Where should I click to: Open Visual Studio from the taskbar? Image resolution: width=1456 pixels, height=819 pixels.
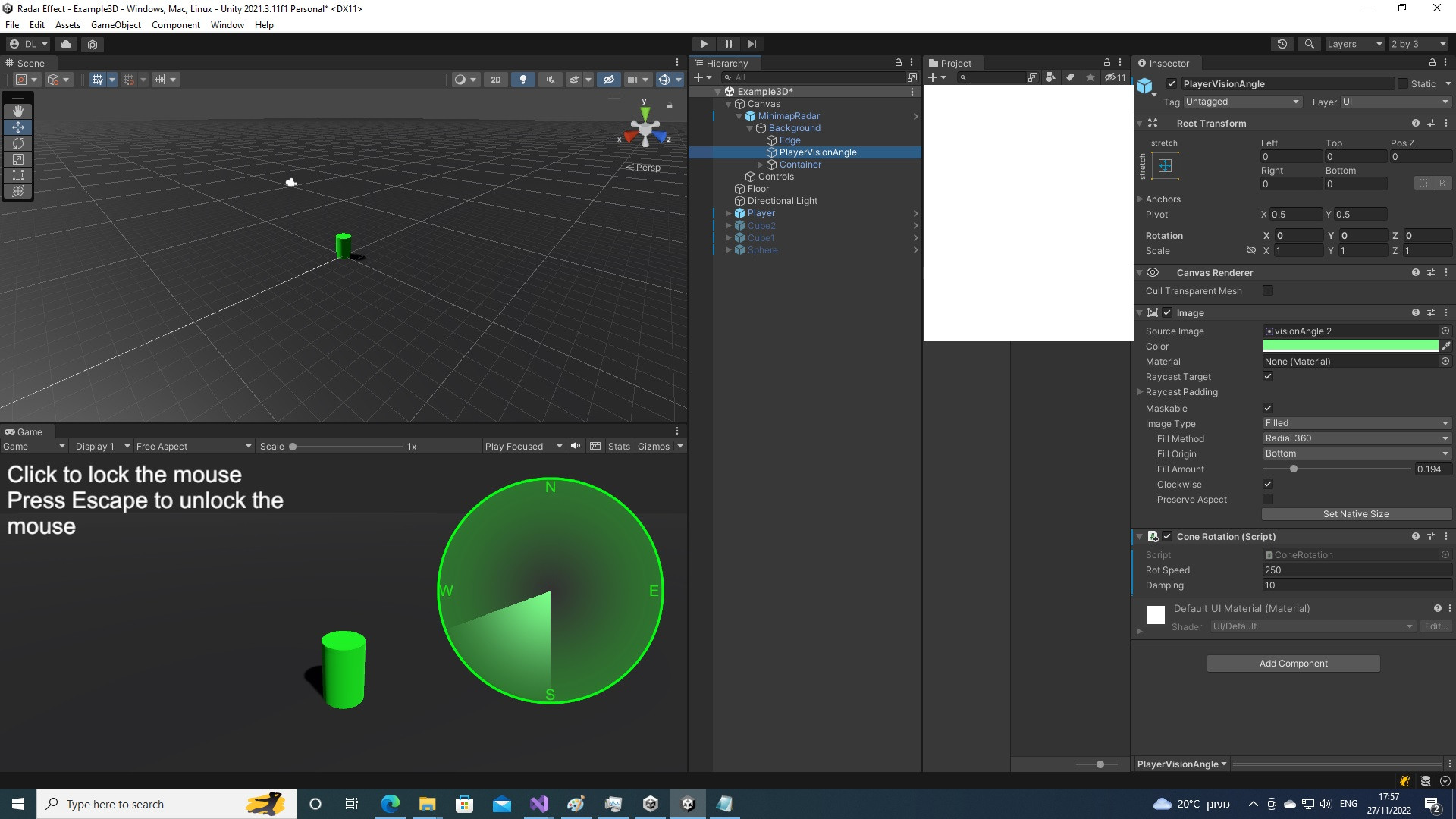[x=539, y=804]
